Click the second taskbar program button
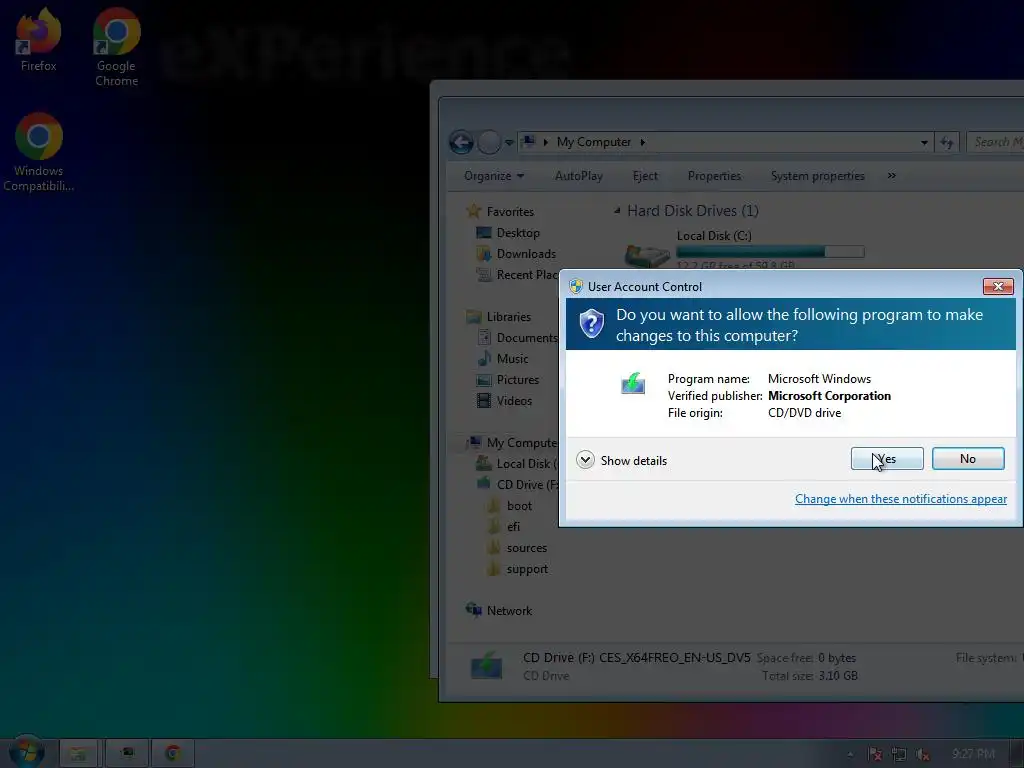 (x=127, y=754)
